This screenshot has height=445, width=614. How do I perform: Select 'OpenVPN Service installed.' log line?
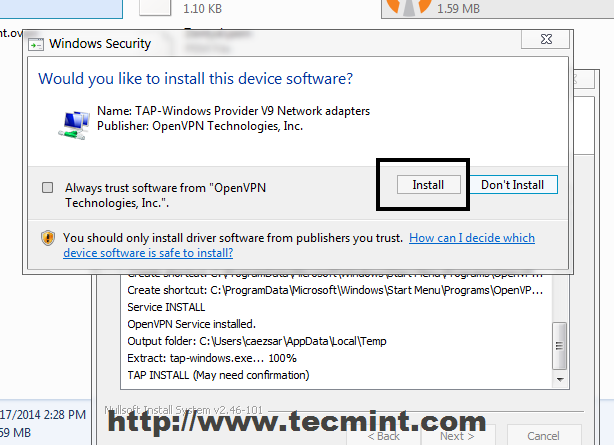191,324
